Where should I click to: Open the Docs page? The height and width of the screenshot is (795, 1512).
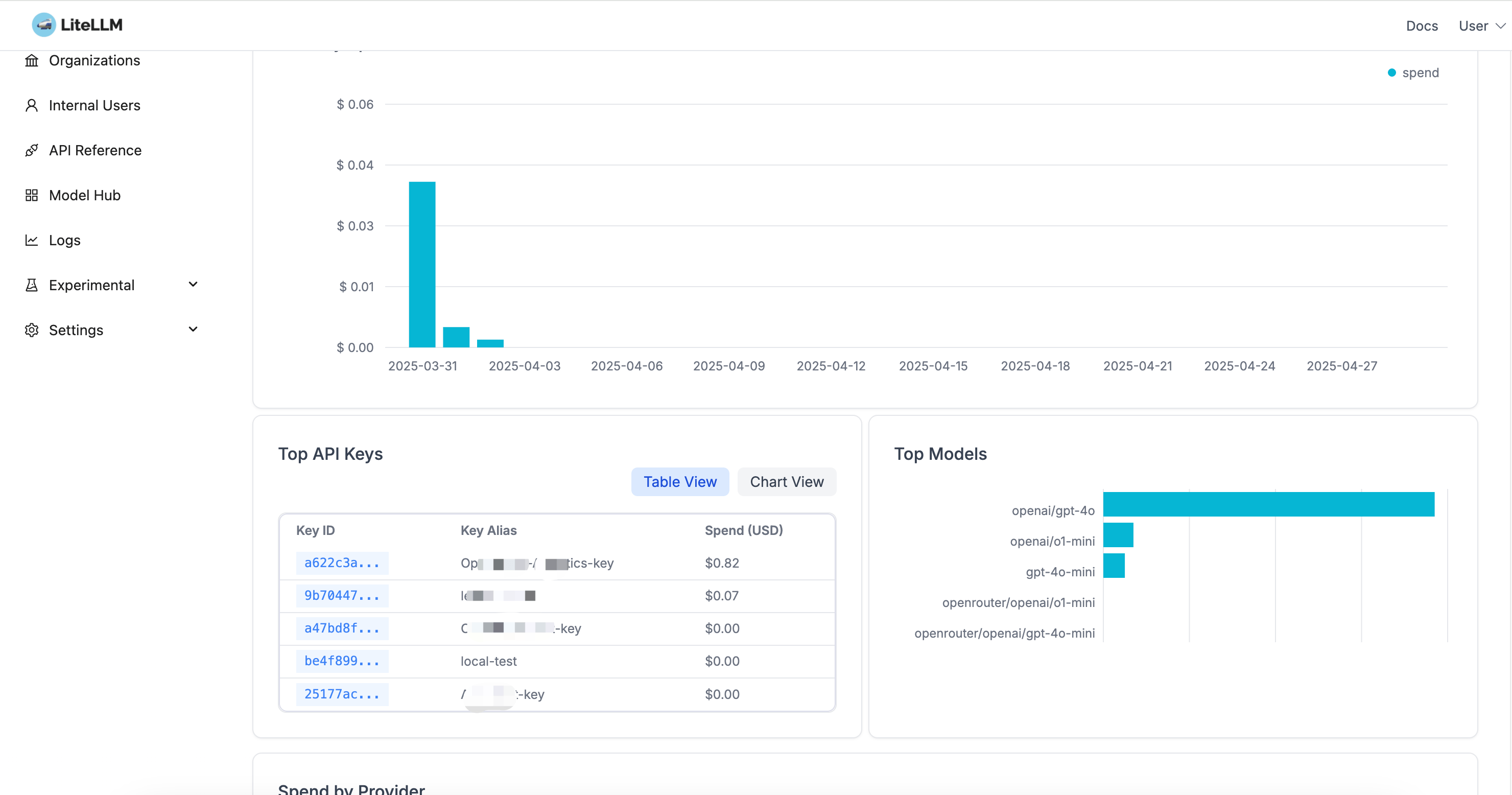pos(1421,26)
